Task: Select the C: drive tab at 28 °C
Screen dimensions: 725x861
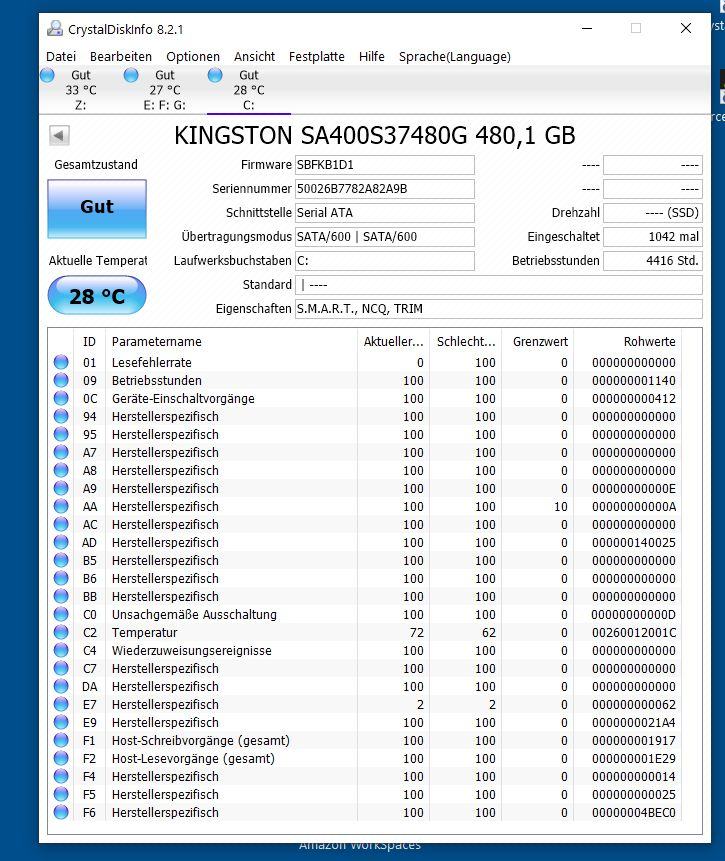Action: [x=249, y=90]
